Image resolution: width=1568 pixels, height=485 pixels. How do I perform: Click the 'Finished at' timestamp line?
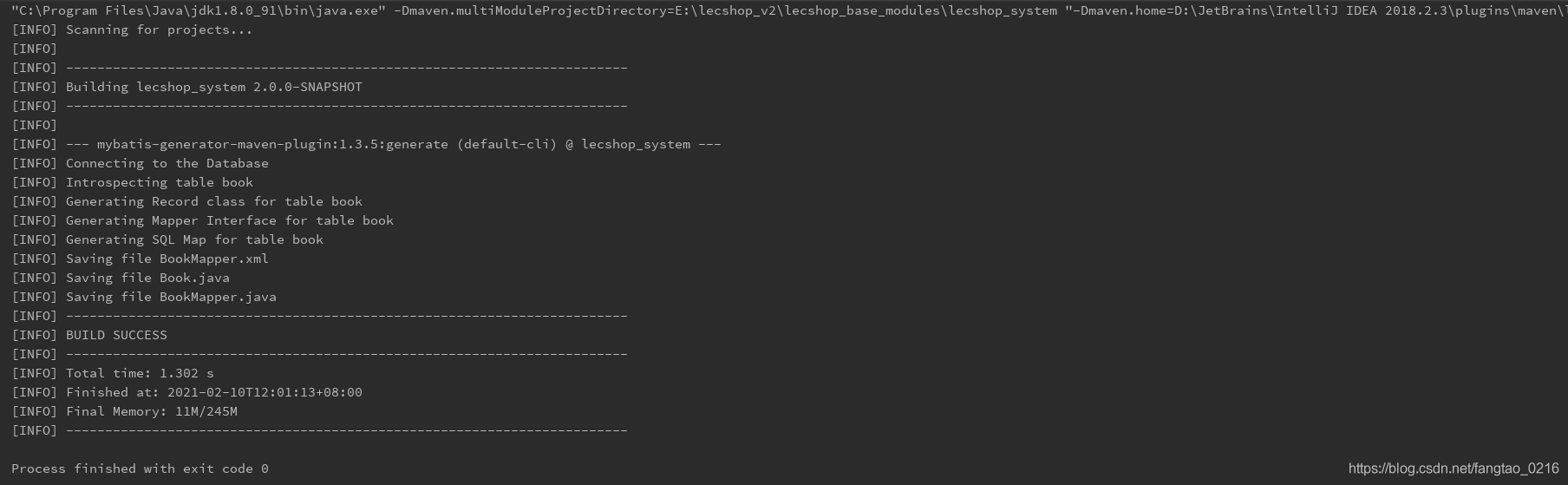coord(213,392)
